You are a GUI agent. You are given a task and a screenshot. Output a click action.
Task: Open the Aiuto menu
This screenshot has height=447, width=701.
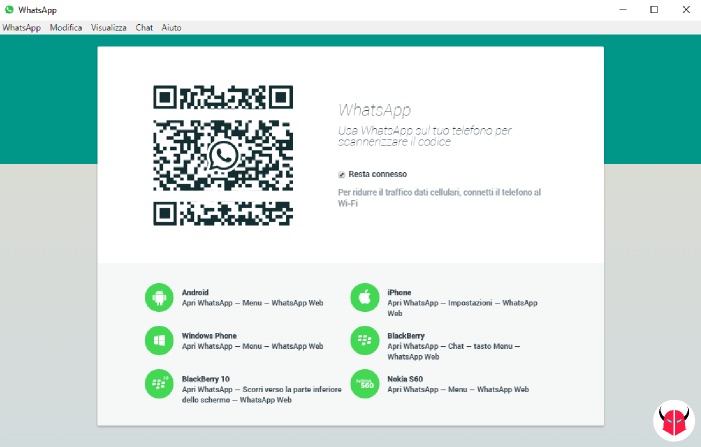[x=171, y=28]
